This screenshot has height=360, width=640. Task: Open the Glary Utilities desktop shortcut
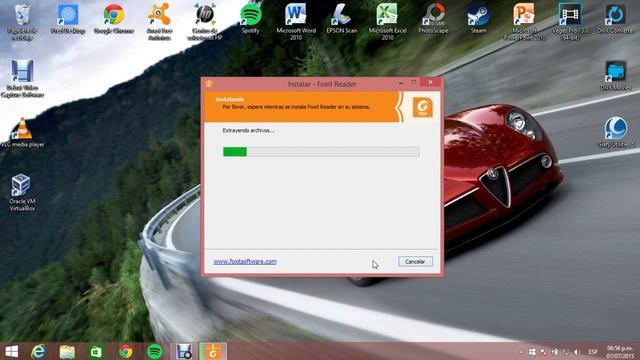[616, 131]
